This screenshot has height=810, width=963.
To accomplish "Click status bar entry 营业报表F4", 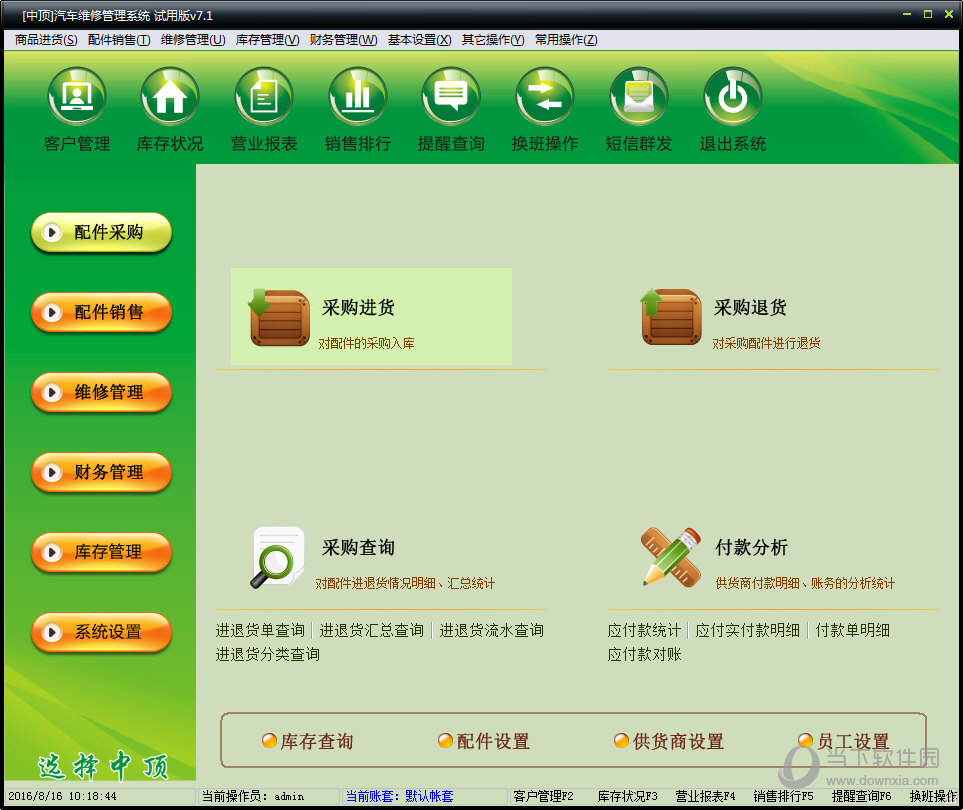I will click(x=706, y=796).
